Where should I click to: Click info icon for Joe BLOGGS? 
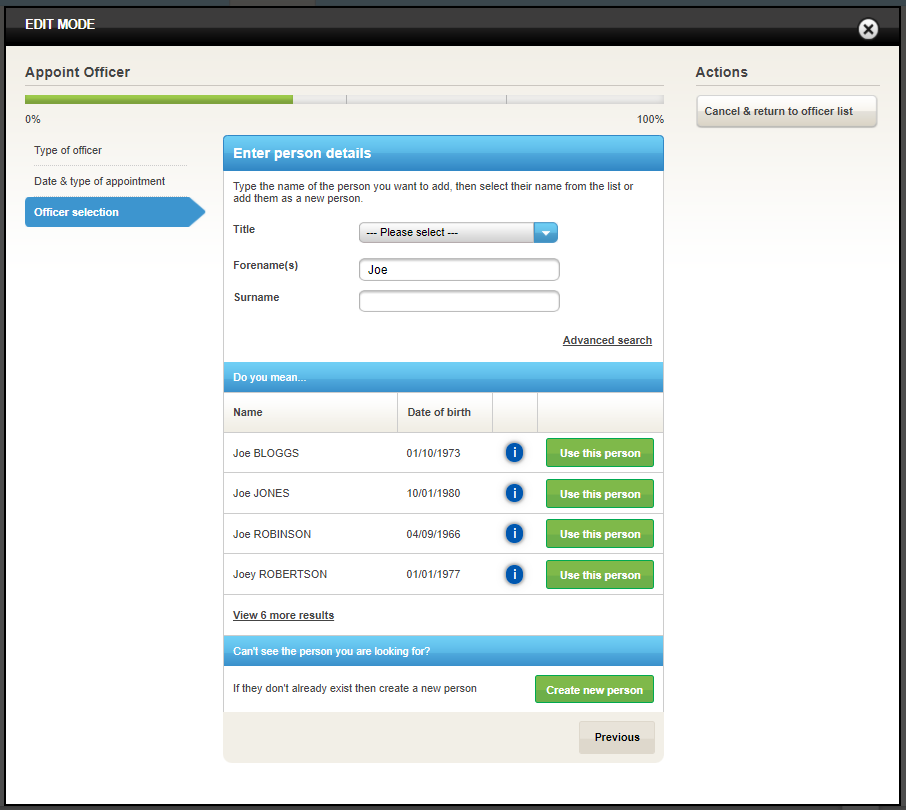coord(514,453)
